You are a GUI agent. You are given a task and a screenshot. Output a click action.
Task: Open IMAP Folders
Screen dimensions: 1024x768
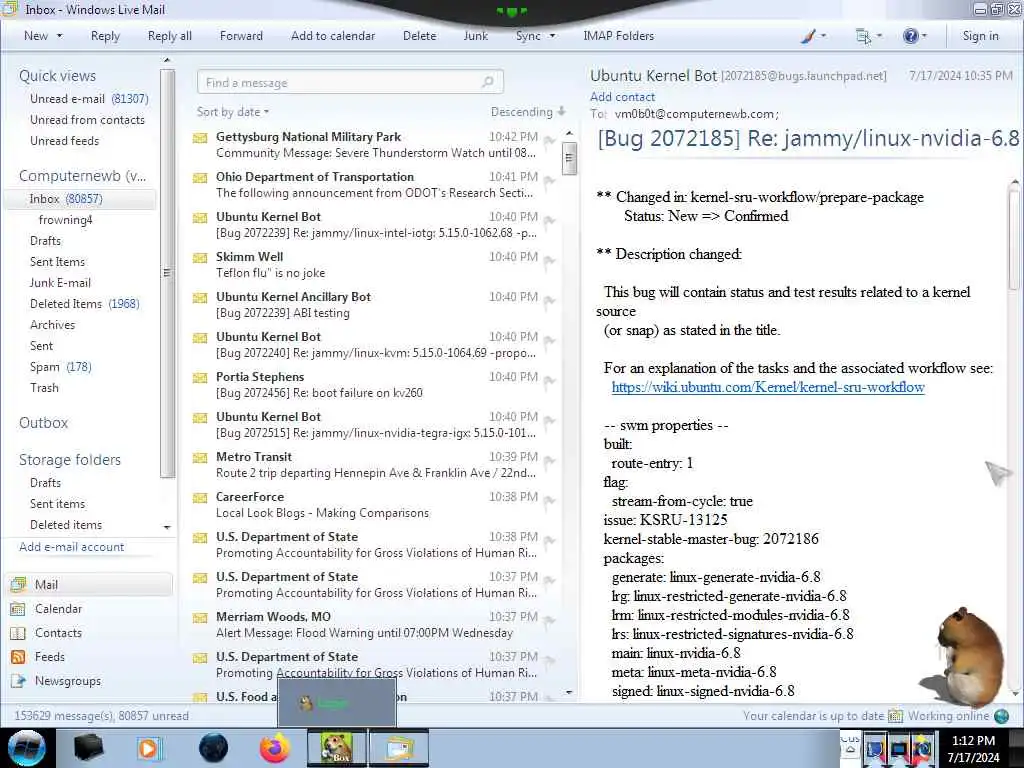click(618, 37)
